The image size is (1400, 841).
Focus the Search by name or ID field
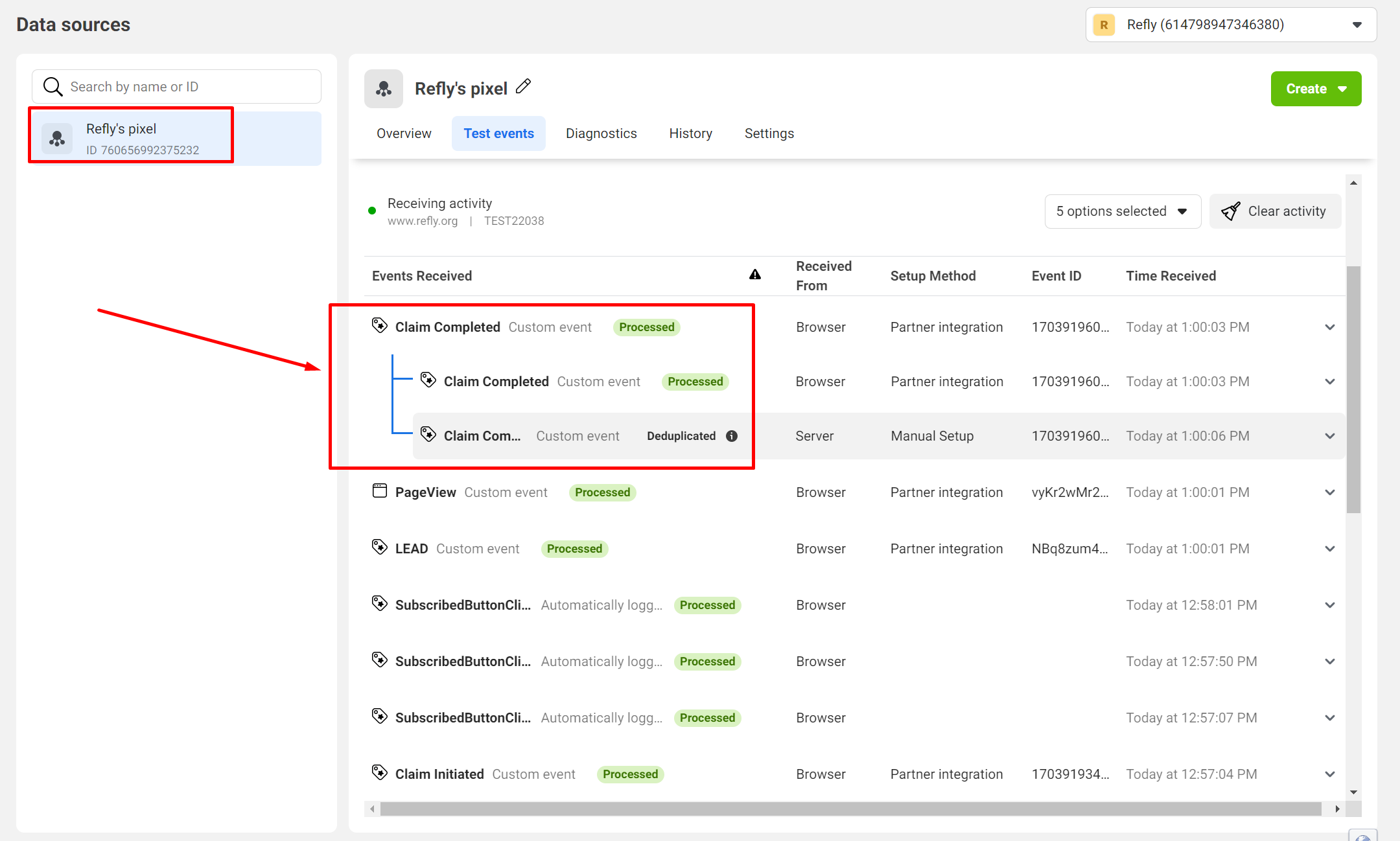tap(176, 87)
